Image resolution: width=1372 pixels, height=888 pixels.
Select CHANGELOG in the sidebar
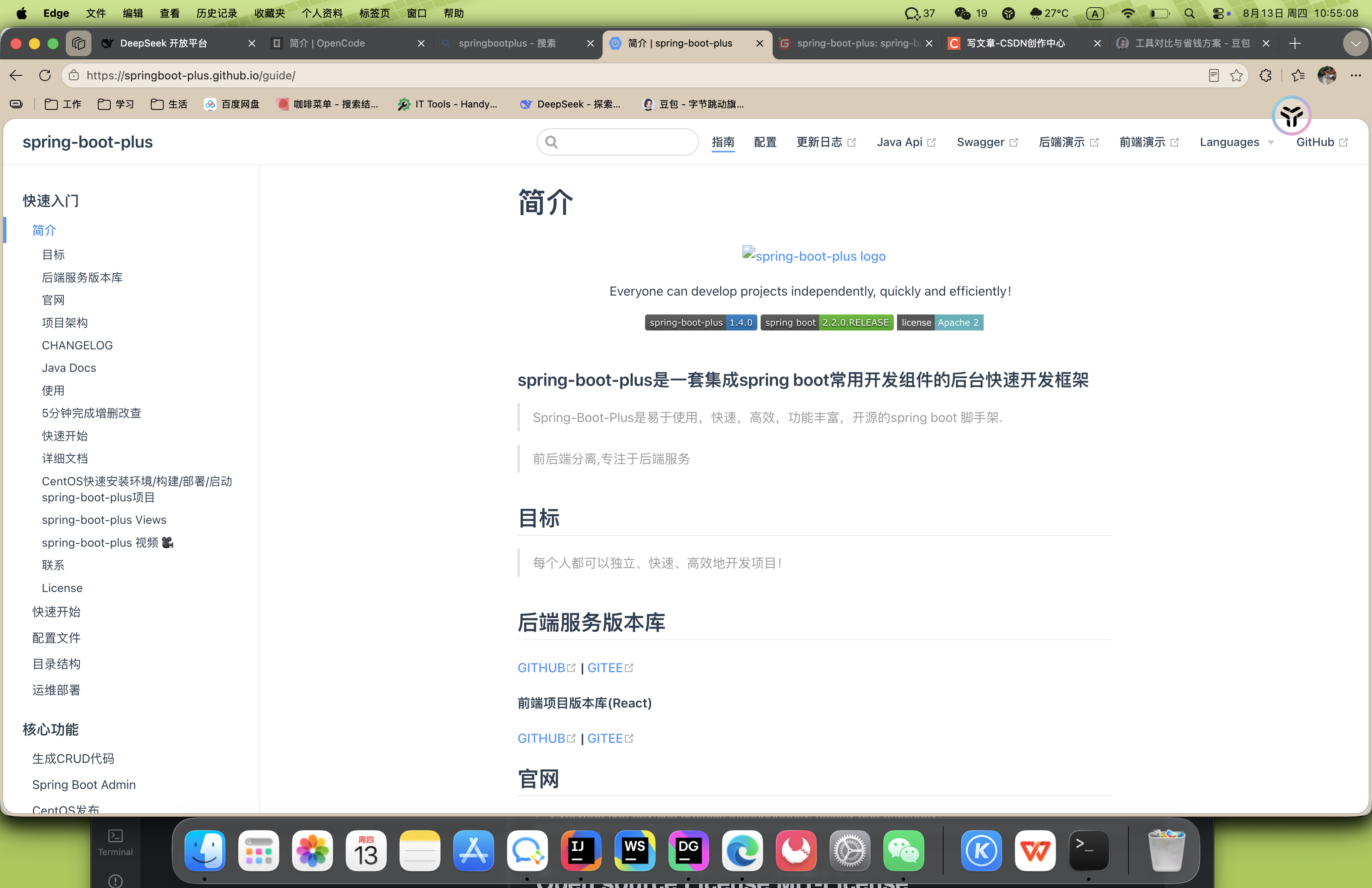77,345
